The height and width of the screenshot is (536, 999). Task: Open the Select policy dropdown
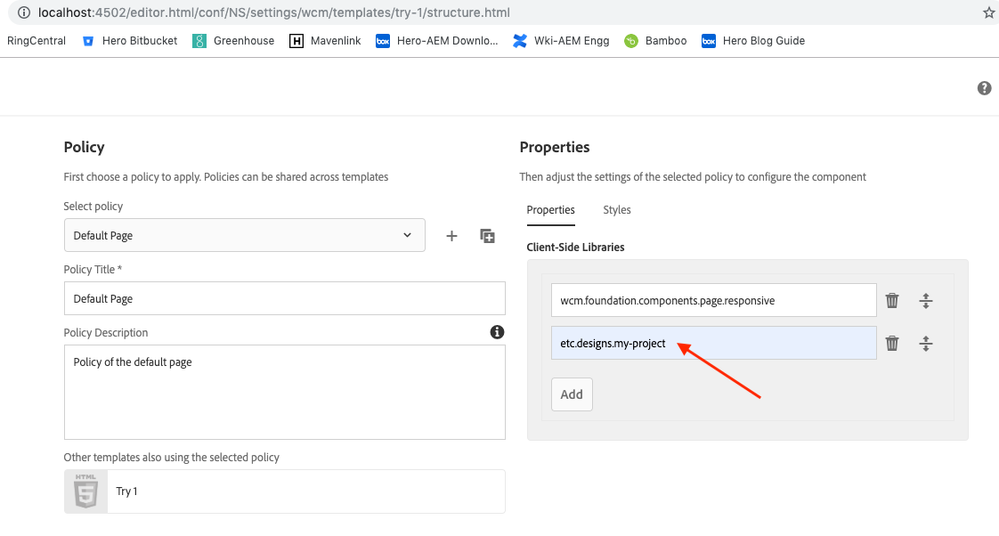coord(245,235)
